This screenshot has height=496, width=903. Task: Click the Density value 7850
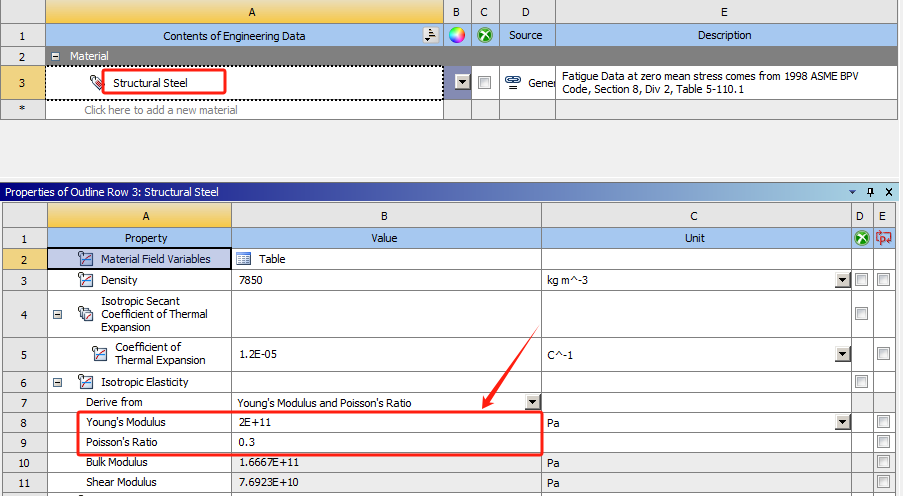click(251, 280)
